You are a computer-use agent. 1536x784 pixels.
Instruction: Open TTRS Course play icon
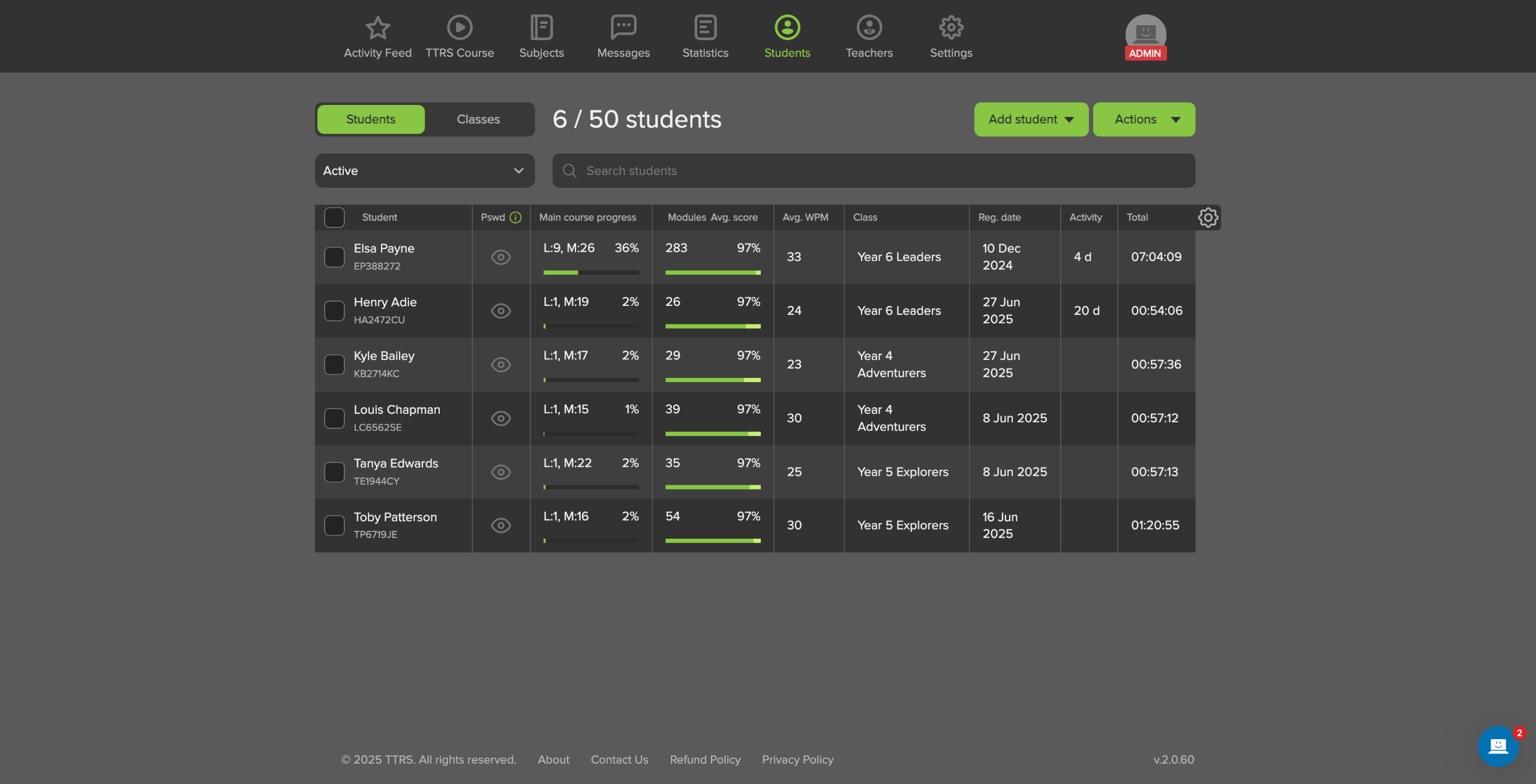pyautogui.click(x=460, y=28)
